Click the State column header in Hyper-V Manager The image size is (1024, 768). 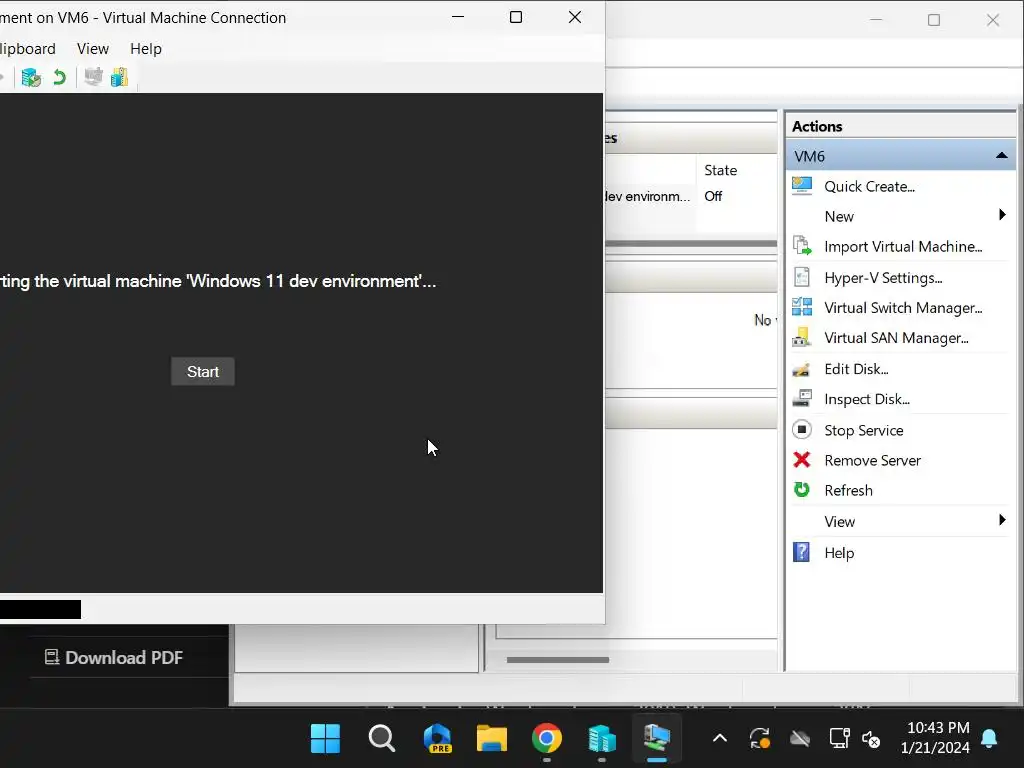coord(720,170)
